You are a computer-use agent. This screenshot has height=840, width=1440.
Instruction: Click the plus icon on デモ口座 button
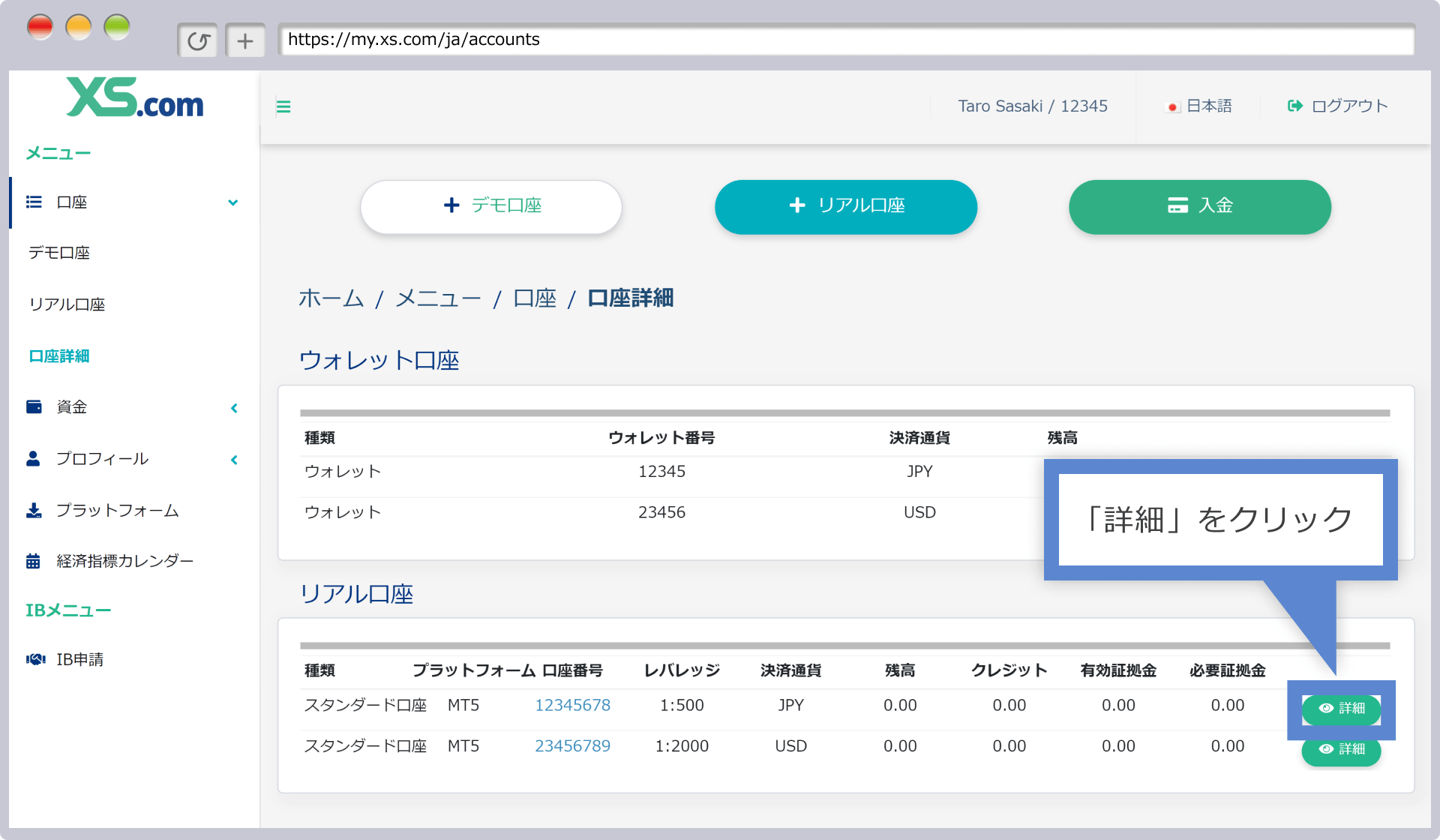tap(451, 205)
